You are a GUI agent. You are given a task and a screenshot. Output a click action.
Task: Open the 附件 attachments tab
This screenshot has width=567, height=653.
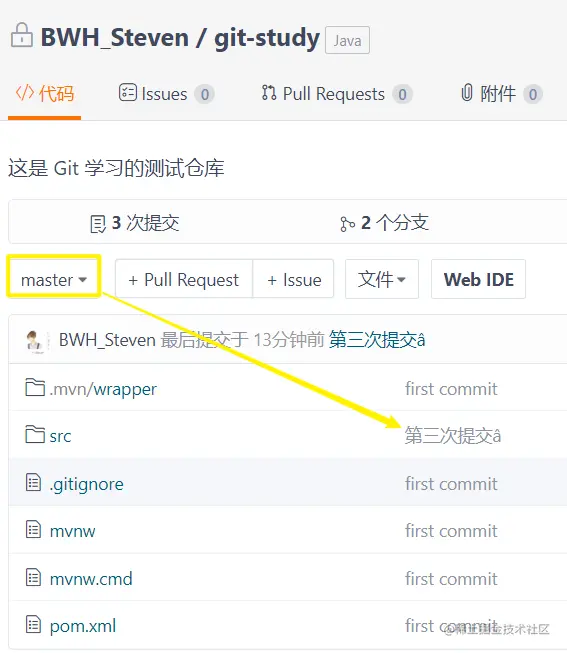502,94
